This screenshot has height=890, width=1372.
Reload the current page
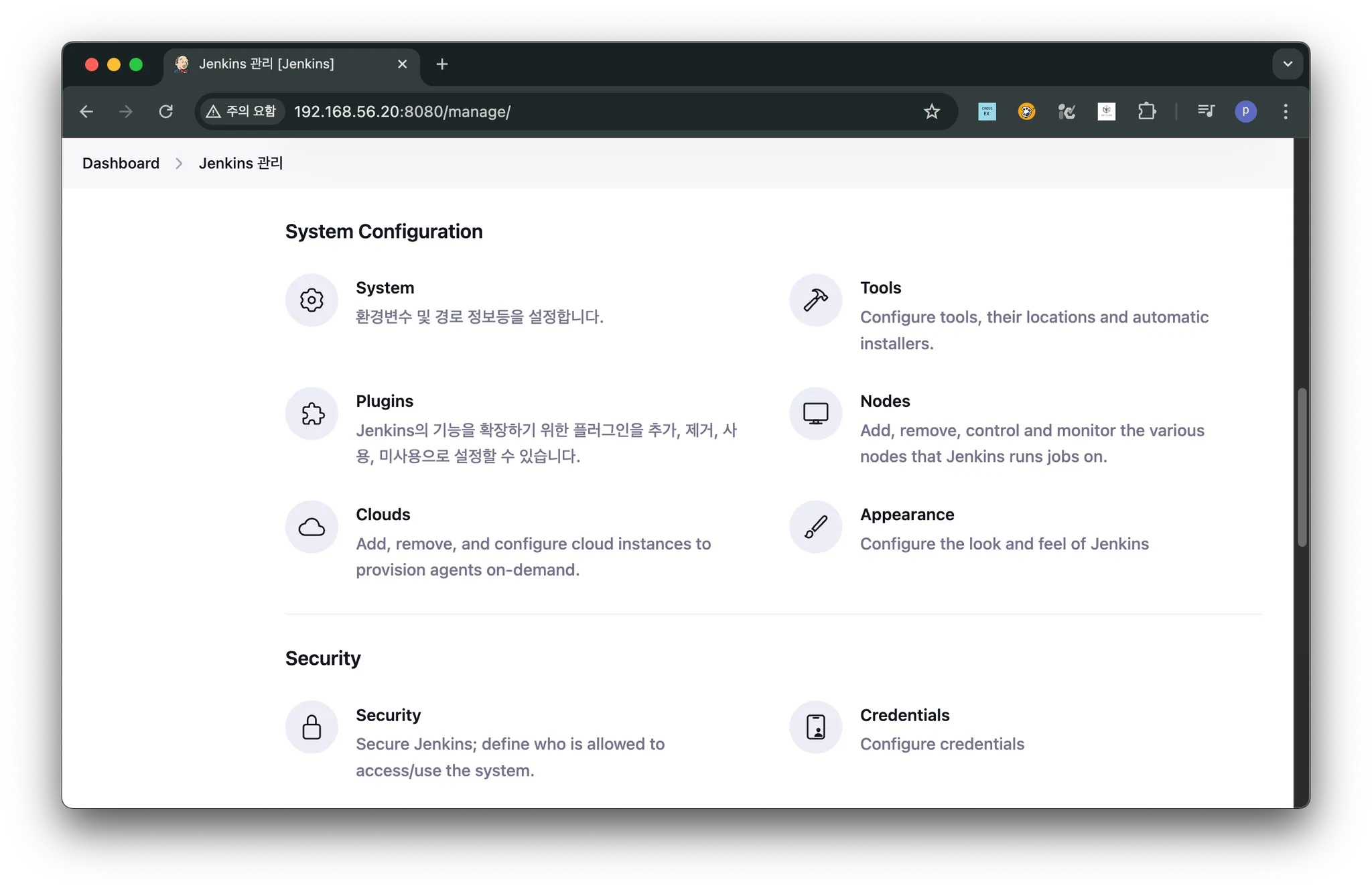tap(165, 111)
